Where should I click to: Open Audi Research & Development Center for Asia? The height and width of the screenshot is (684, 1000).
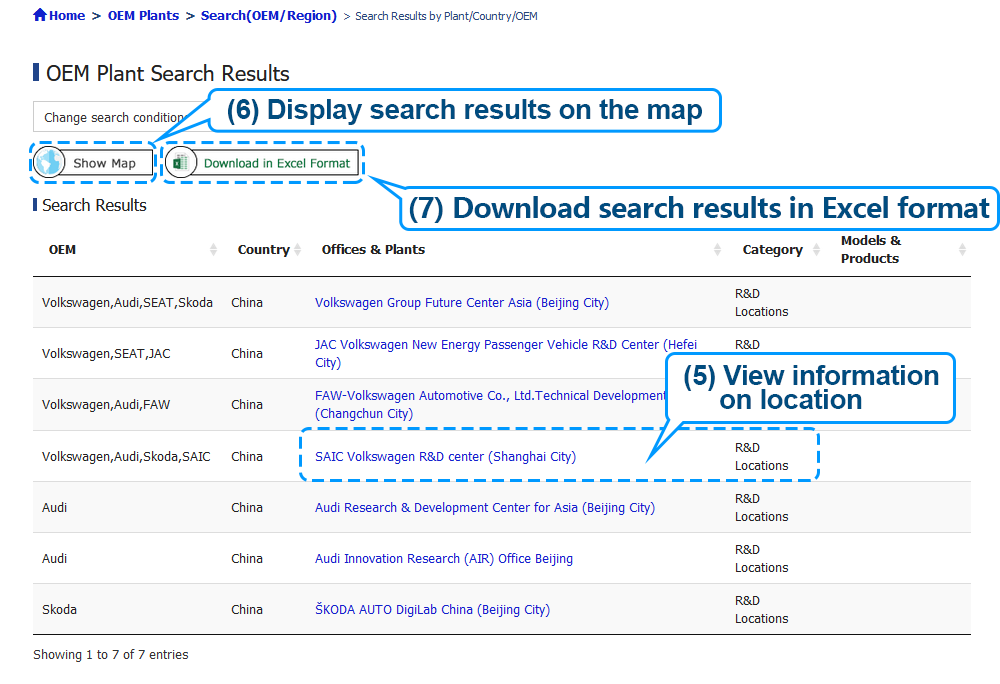click(x=485, y=508)
